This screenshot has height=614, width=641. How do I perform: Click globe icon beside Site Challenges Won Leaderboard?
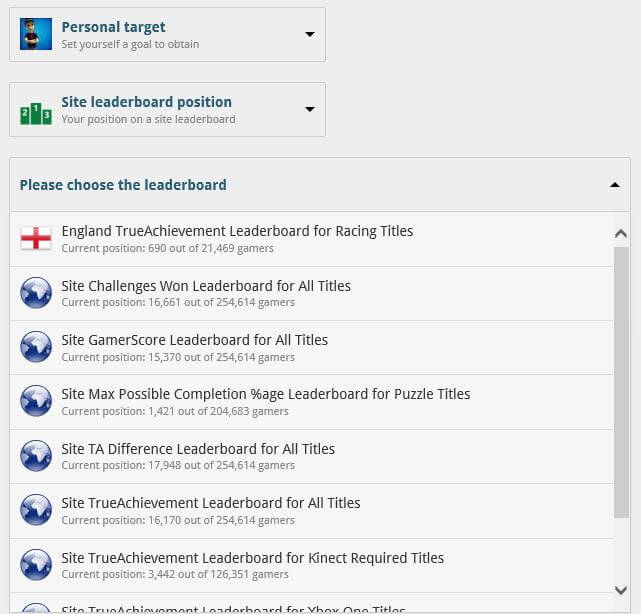pos(36,293)
